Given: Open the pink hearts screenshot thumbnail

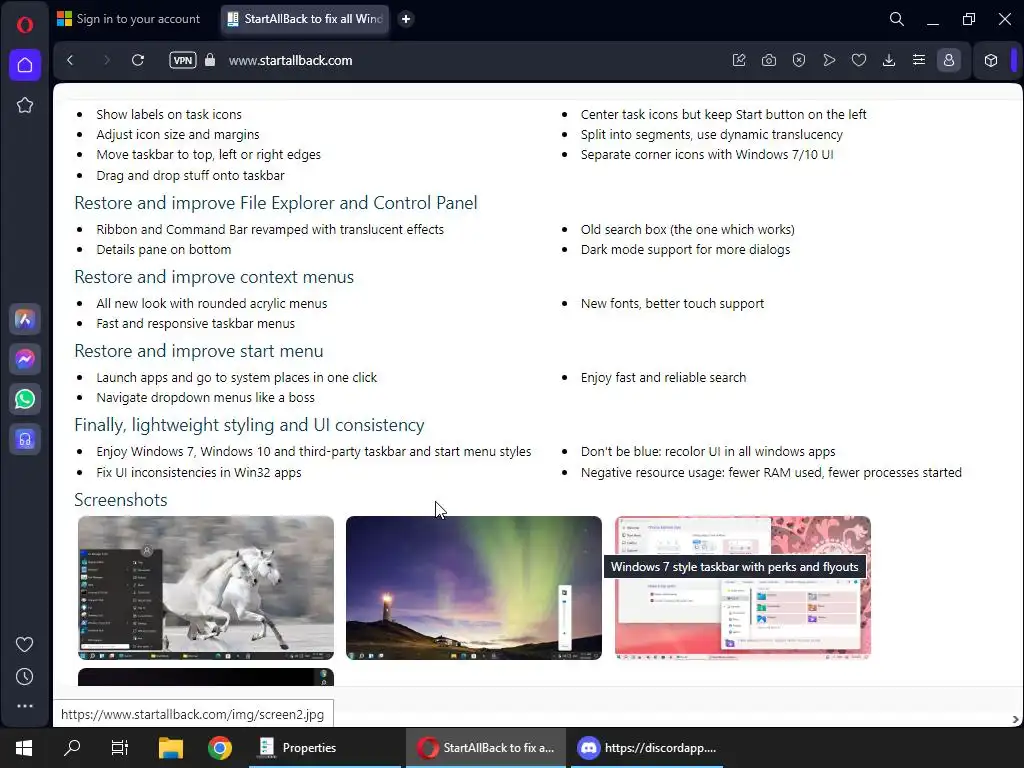Looking at the screenshot, I should coord(743,588).
